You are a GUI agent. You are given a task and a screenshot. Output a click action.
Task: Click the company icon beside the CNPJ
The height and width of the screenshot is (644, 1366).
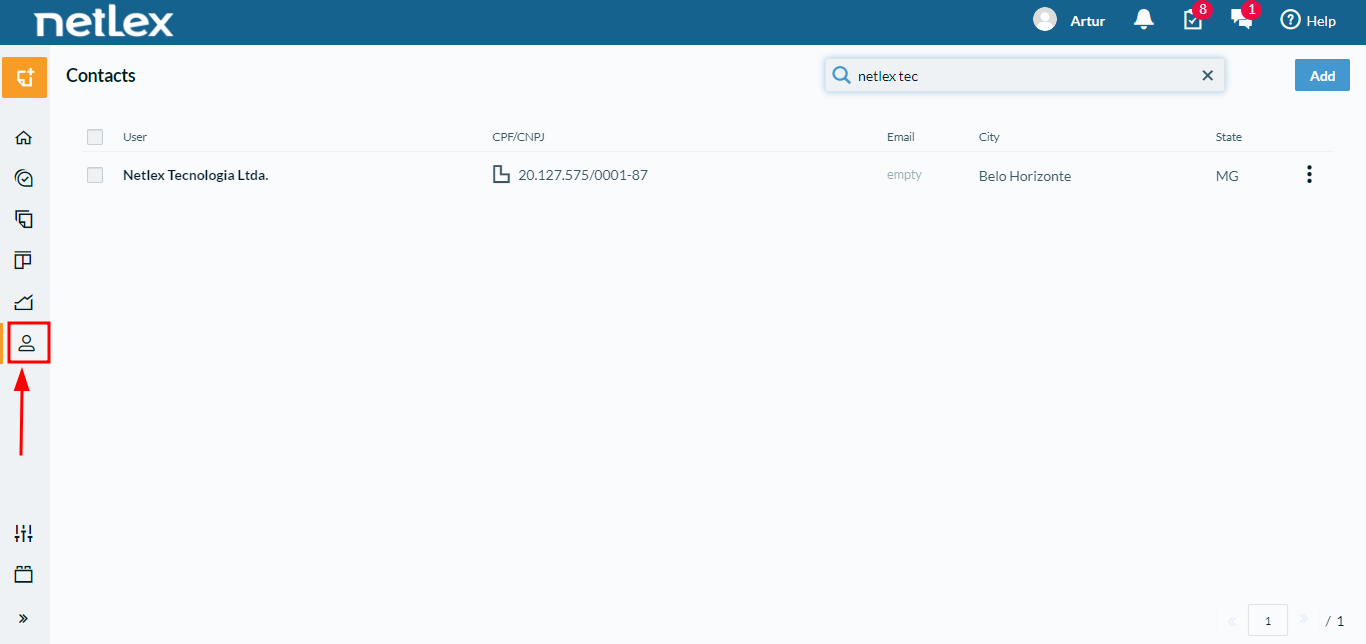click(502, 175)
